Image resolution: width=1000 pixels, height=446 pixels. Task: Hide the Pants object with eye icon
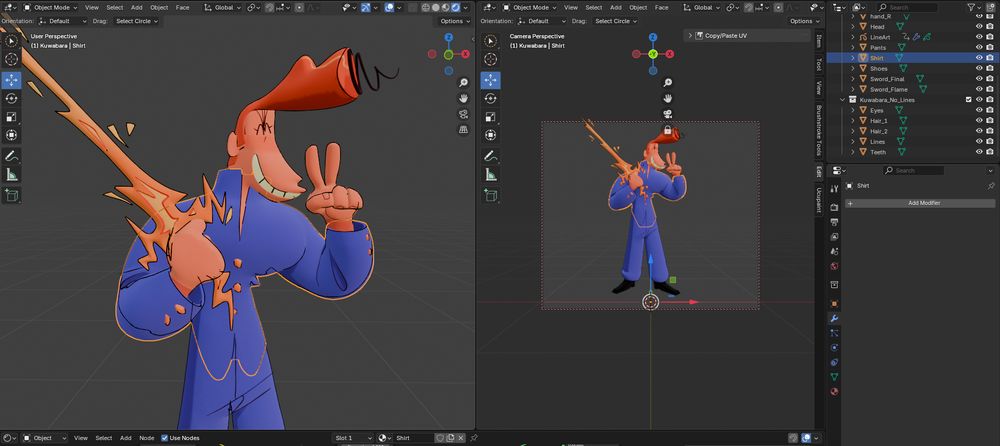point(979,47)
